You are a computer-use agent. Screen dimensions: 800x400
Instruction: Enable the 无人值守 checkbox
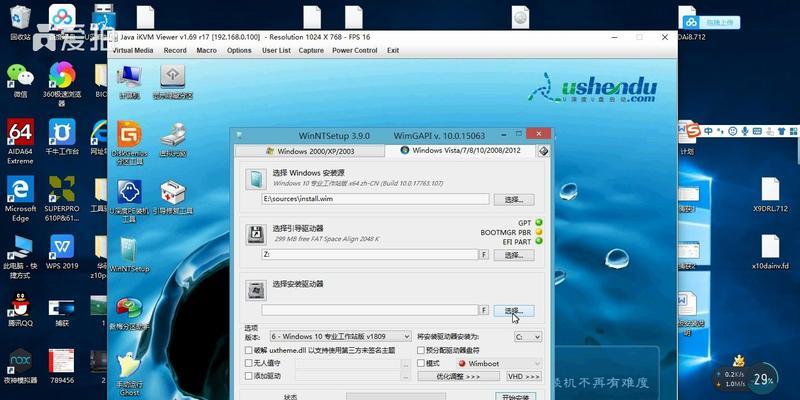pos(248,363)
